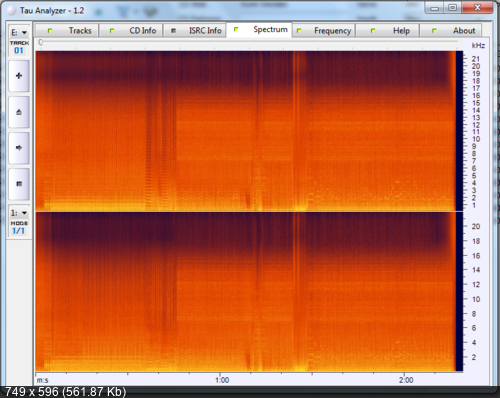Click the indicator icon on Frequency tab
500x398 pixels.
(x=299, y=31)
